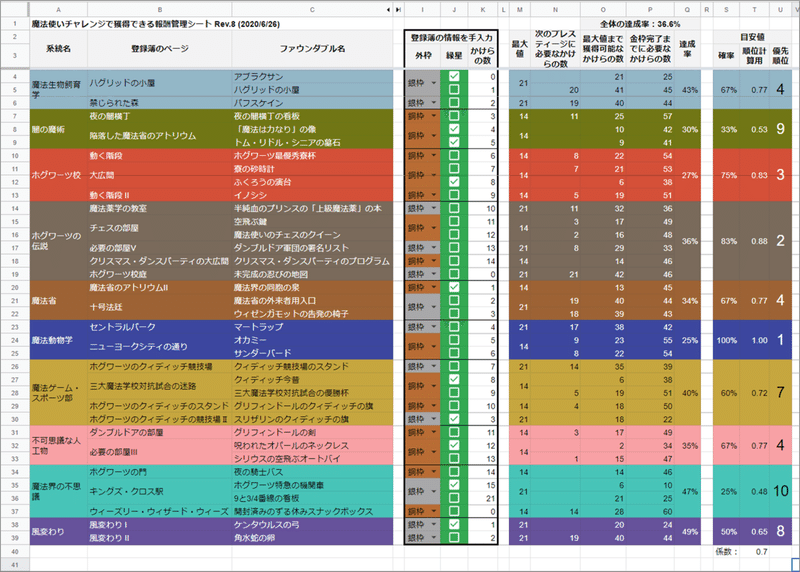The height and width of the screenshot is (572, 800).
Task: Select column B header
Action: coord(160,10)
